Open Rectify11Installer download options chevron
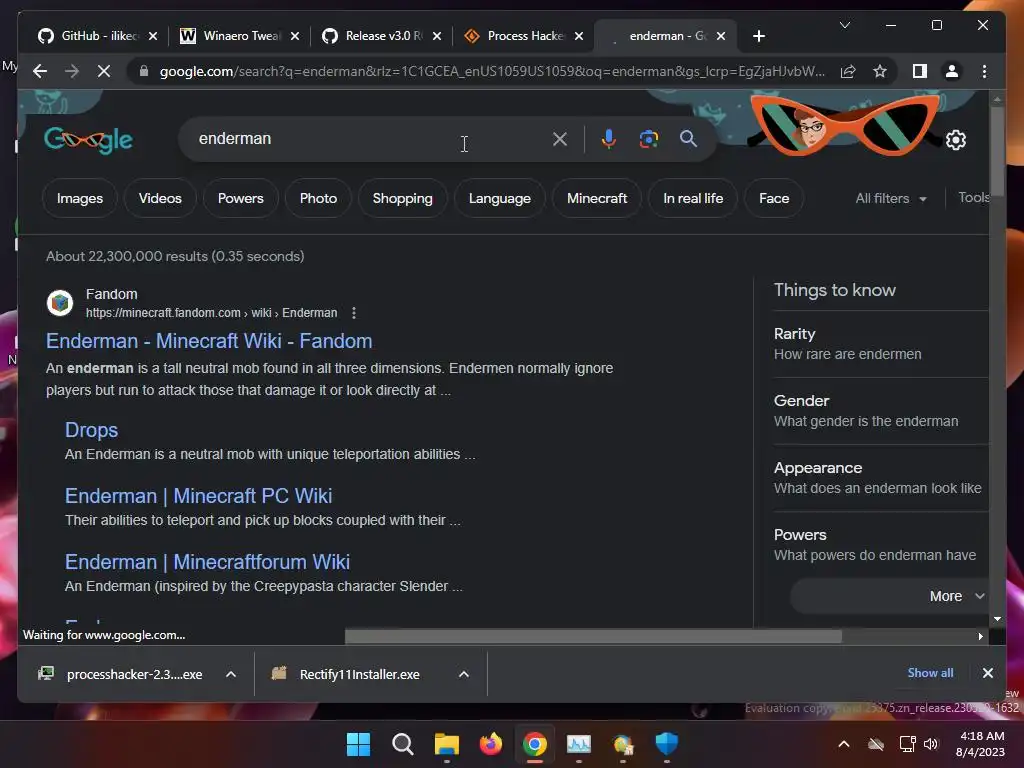Screen dimensions: 1024x768 click(464, 674)
